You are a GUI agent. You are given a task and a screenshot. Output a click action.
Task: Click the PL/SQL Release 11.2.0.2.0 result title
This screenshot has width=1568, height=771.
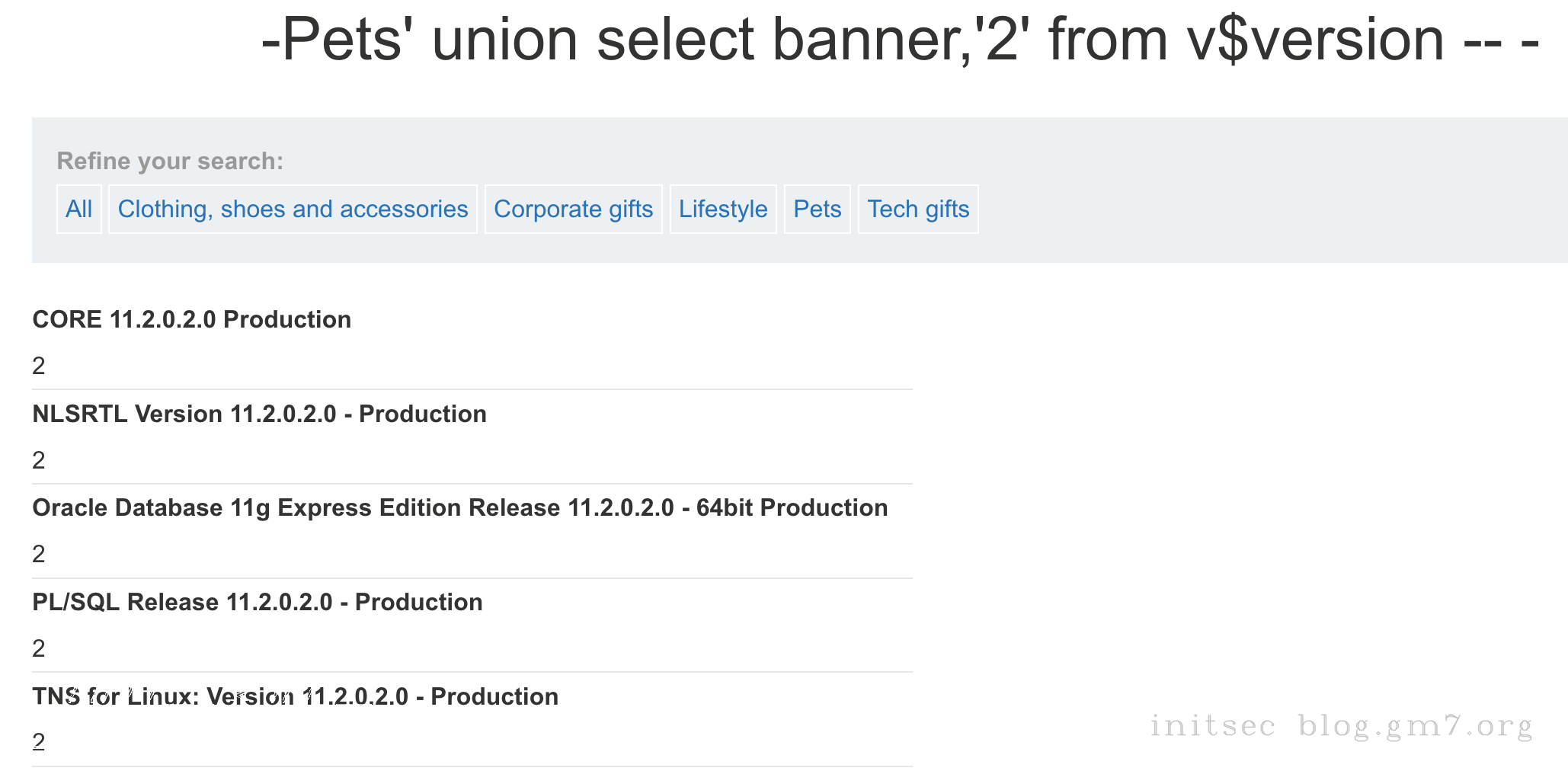tap(257, 602)
